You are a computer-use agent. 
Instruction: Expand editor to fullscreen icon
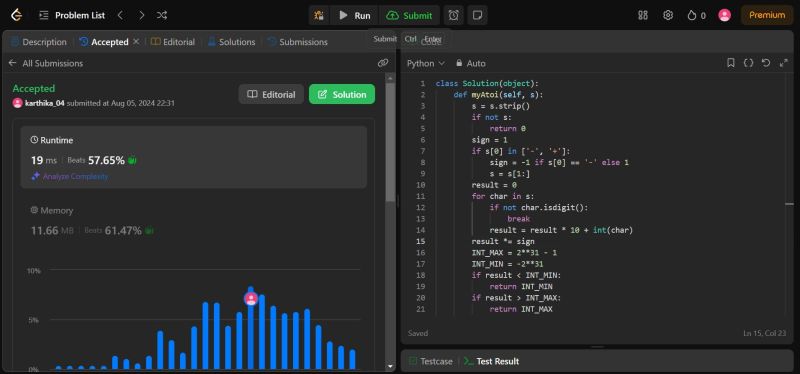click(784, 63)
